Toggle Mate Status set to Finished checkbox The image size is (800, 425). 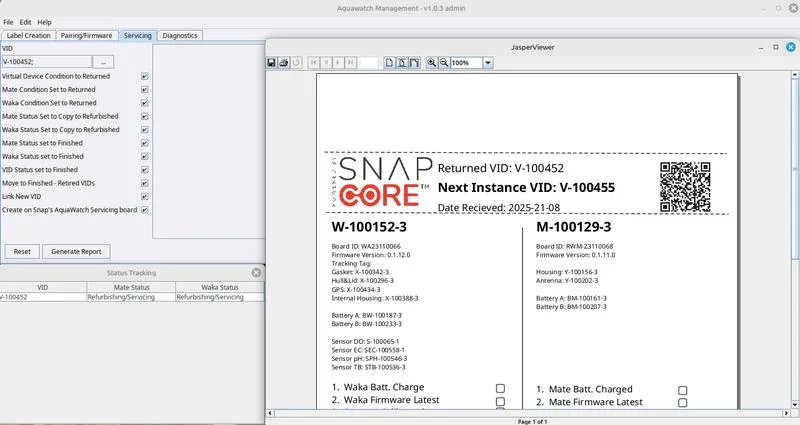(x=145, y=143)
